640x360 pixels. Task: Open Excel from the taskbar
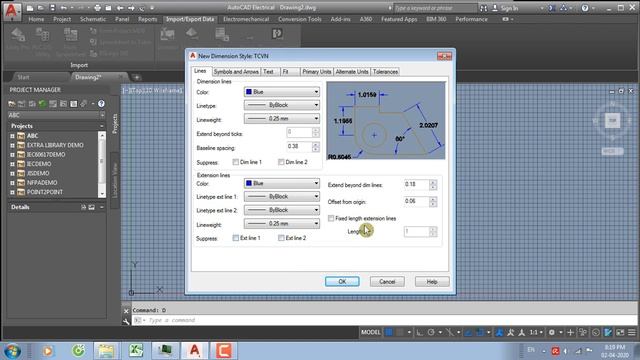[x=136, y=351]
